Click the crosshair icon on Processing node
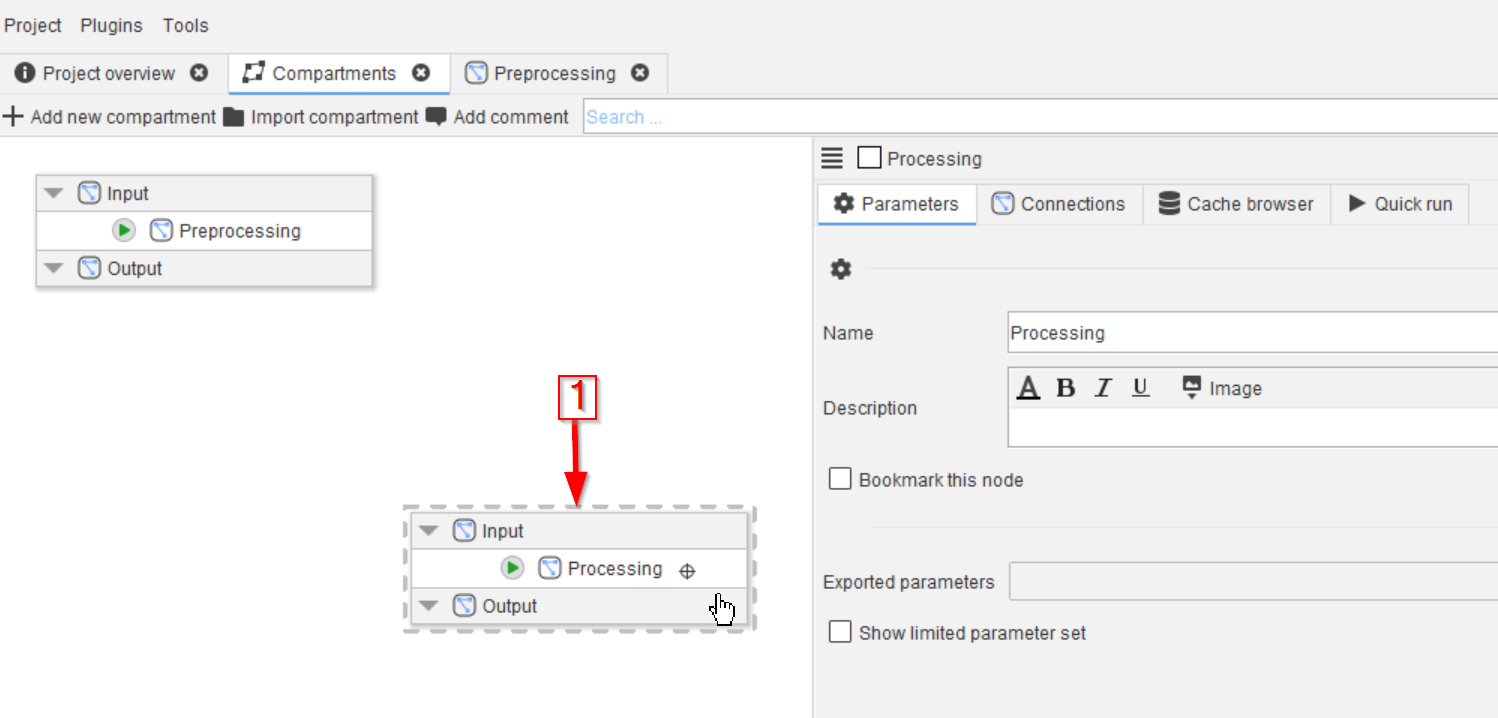 (x=687, y=571)
